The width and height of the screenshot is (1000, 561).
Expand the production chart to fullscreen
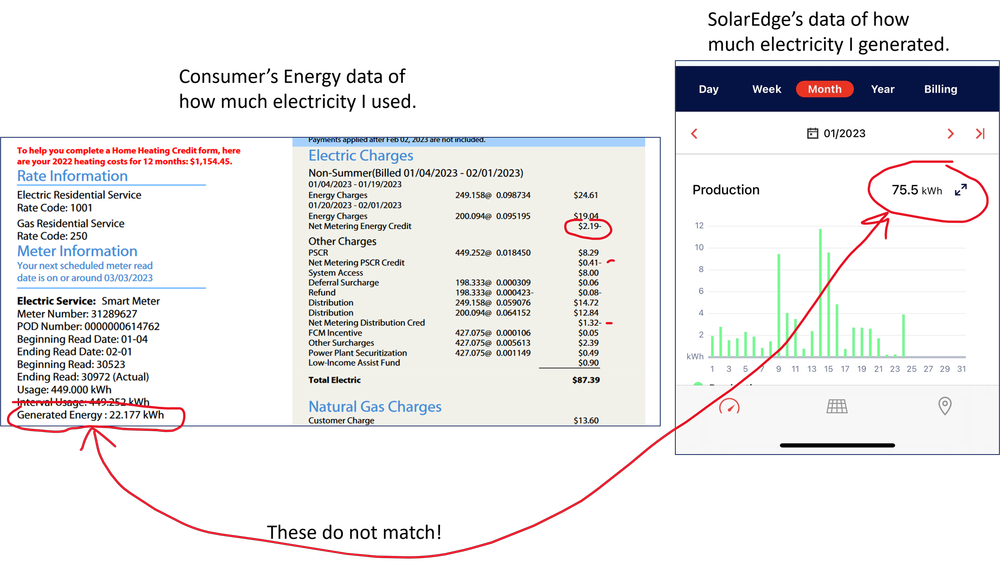(960, 190)
